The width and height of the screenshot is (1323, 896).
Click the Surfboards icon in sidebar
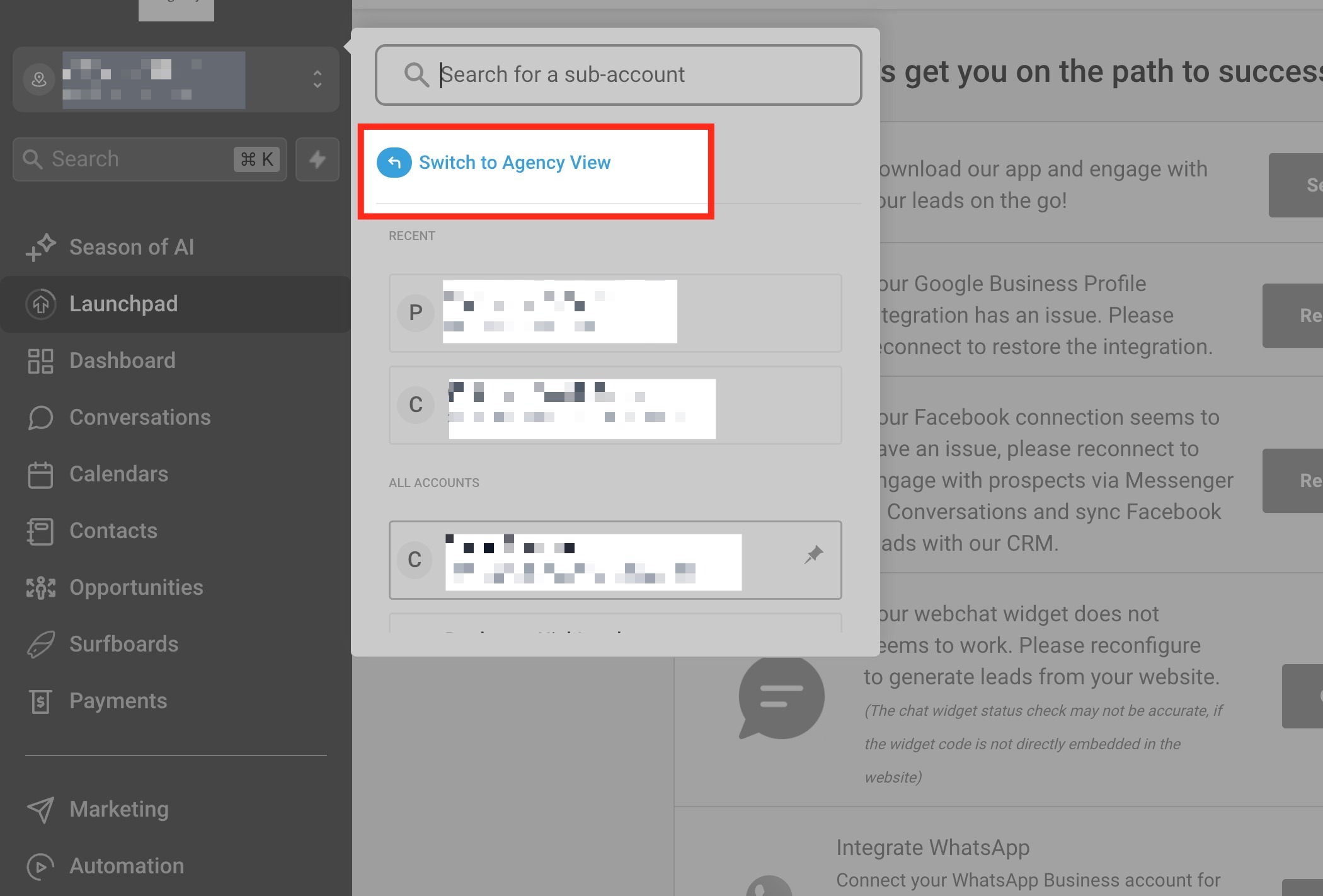(x=40, y=645)
